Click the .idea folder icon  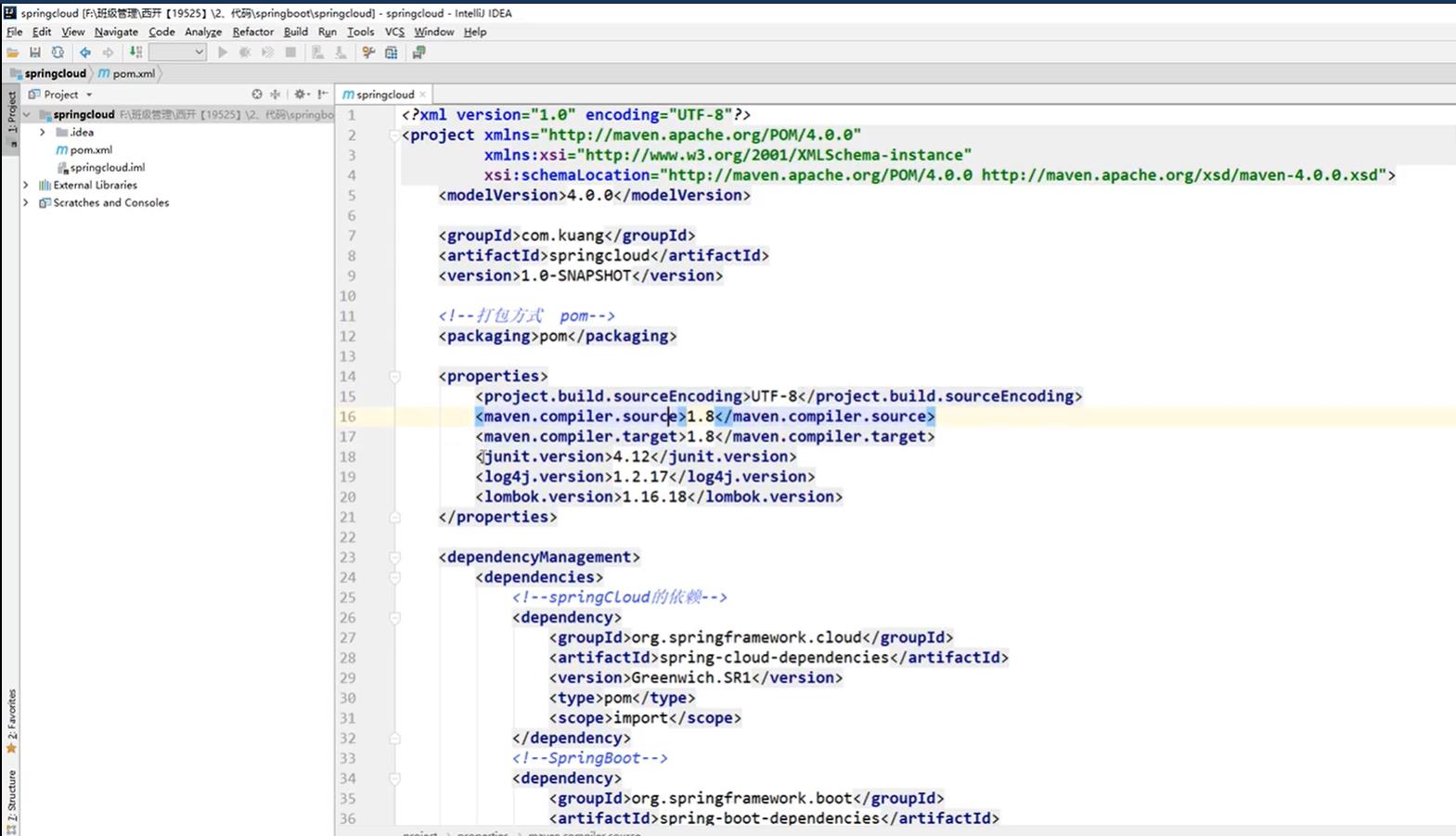(62, 133)
